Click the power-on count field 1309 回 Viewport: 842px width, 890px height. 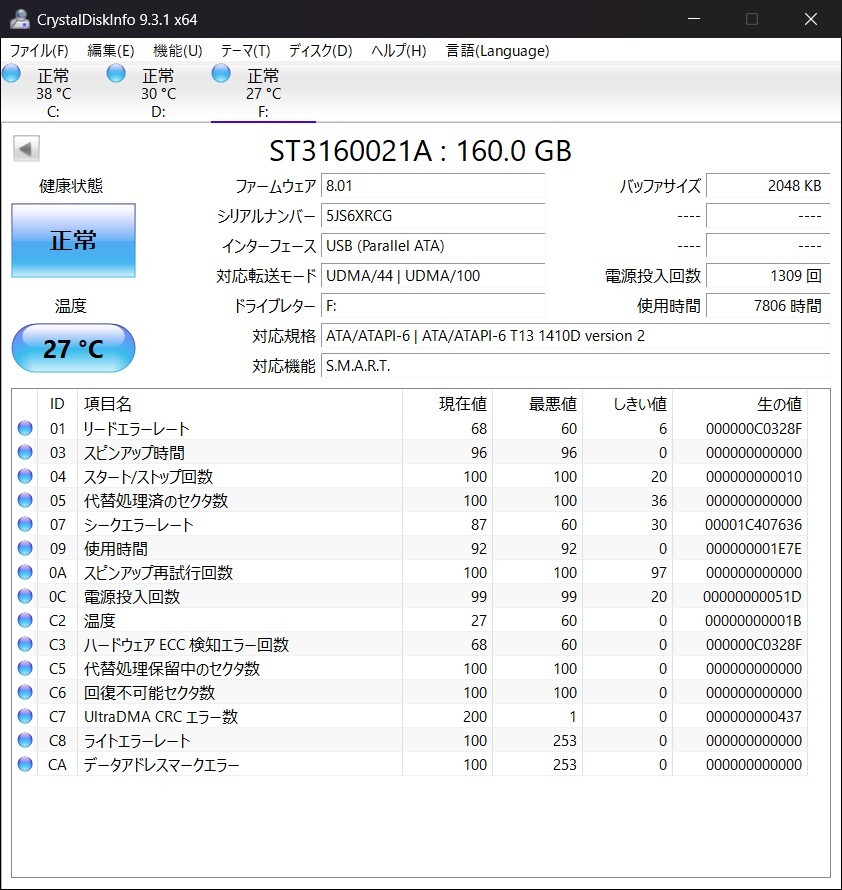(x=768, y=276)
